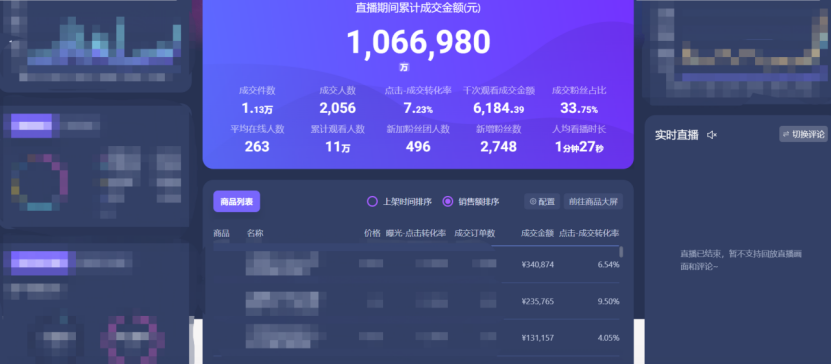Click the 7.23% click-conversion metric
831x364 pixels.
pos(418,109)
